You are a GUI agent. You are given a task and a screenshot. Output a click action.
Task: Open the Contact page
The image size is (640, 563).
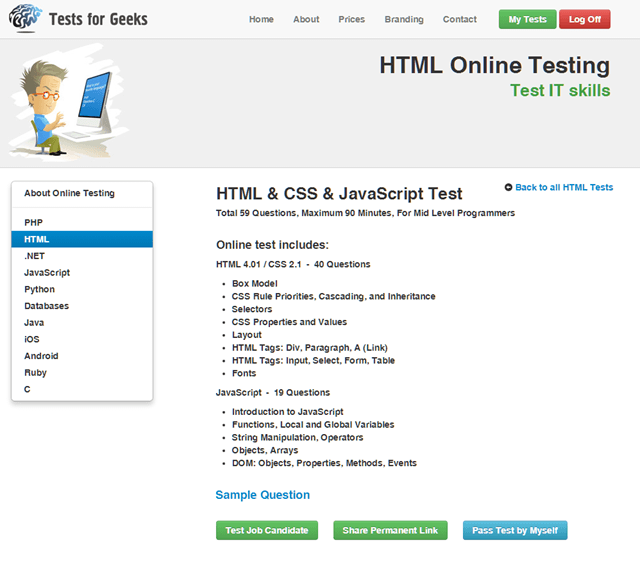click(x=460, y=19)
